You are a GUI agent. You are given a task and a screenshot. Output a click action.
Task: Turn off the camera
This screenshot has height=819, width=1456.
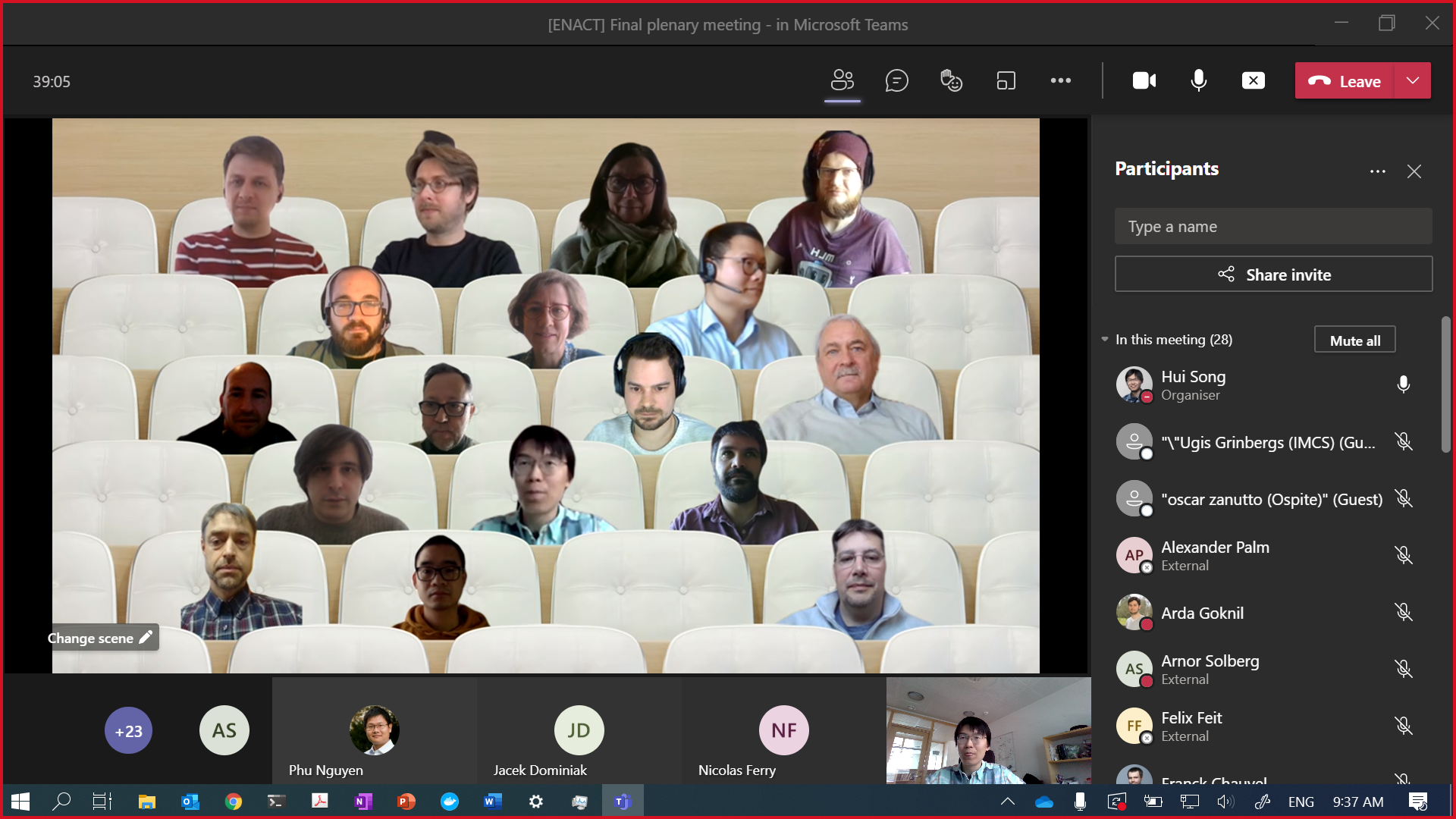pos(1144,80)
